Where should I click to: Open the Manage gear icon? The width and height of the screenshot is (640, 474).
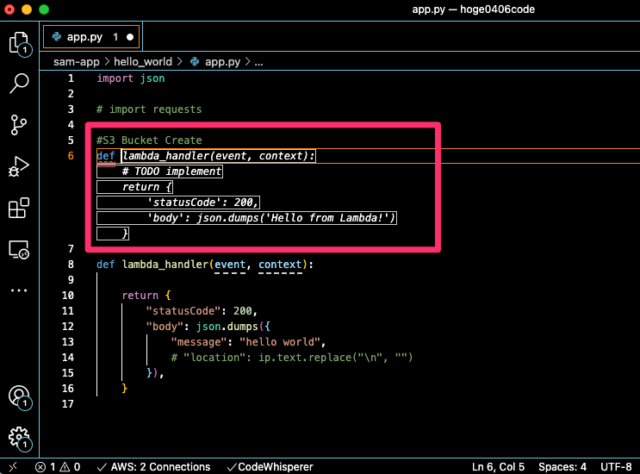[x=20, y=438]
